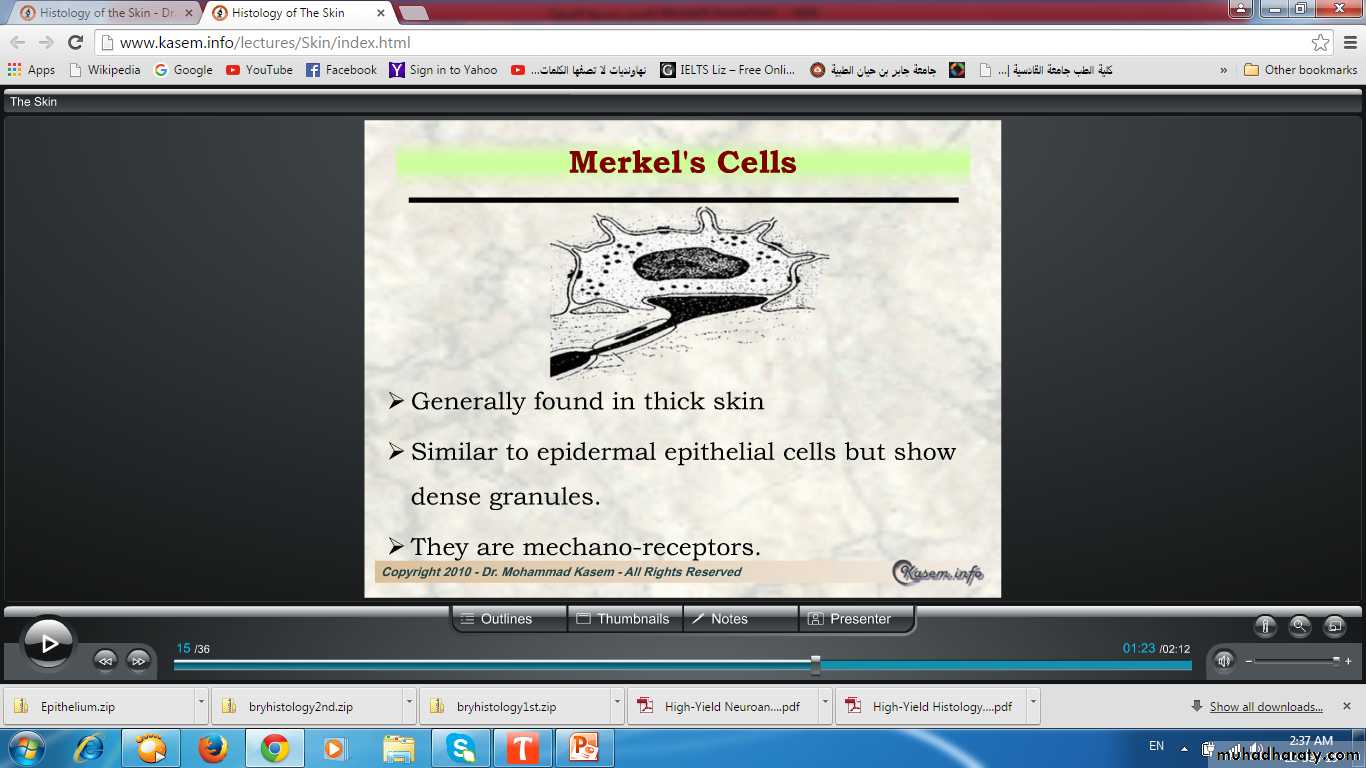The width and height of the screenshot is (1366, 768).
Task: Toggle the player view mode icon
Action: [1334, 627]
